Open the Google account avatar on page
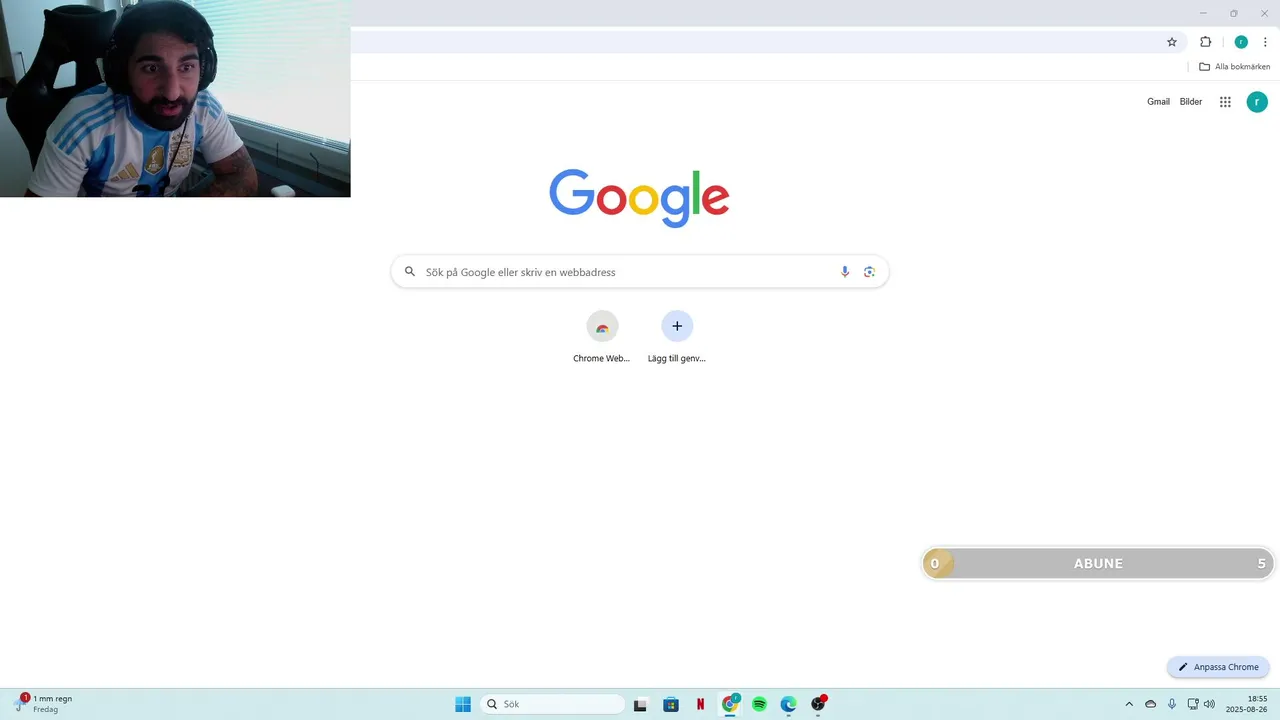The image size is (1280, 720). [1257, 102]
